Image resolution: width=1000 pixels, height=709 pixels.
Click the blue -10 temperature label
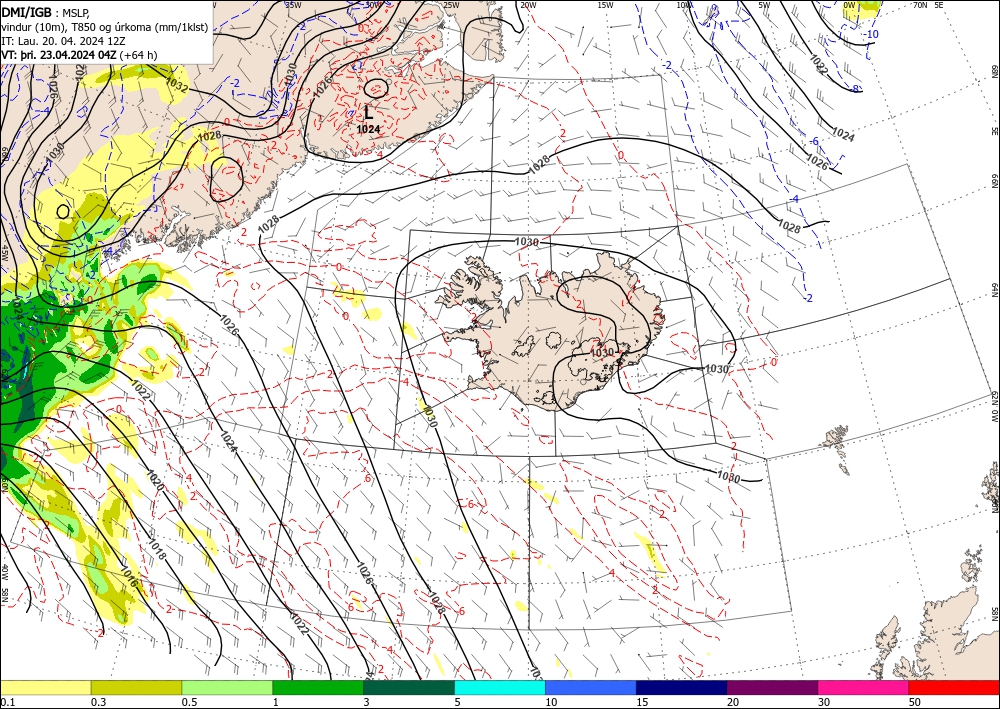871,34
